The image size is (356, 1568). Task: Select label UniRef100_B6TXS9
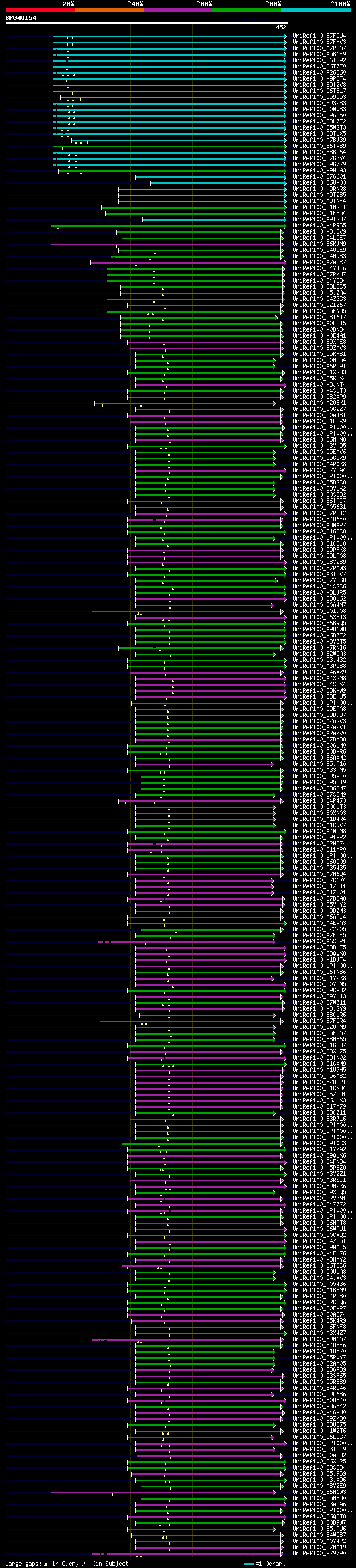tap(319, 146)
